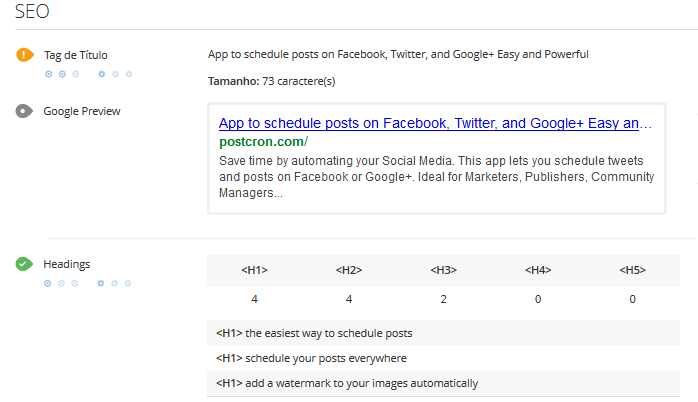Click the gray eye icon beside Google Preview
The image size is (698, 402).
click(x=24, y=111)
